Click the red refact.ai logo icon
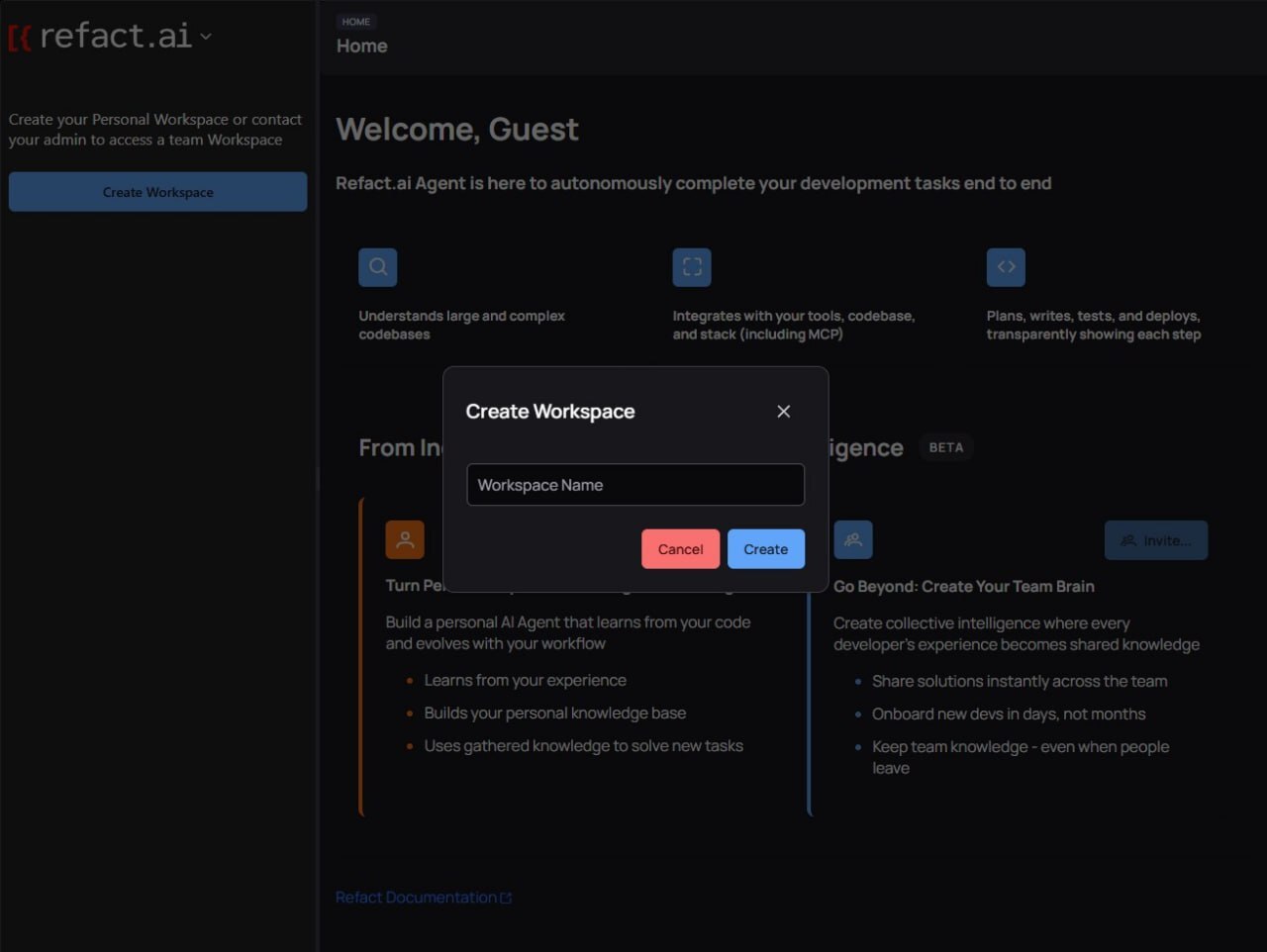Image resolution: width=1267 pixels, height=952 pixels. [x=20, y=38]
